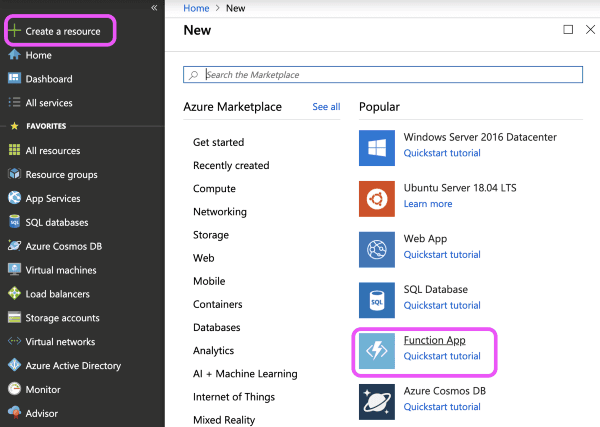Open Azure Cosmos DB Quickstart tutorial link
600x427 pixels.
[442, 407]
